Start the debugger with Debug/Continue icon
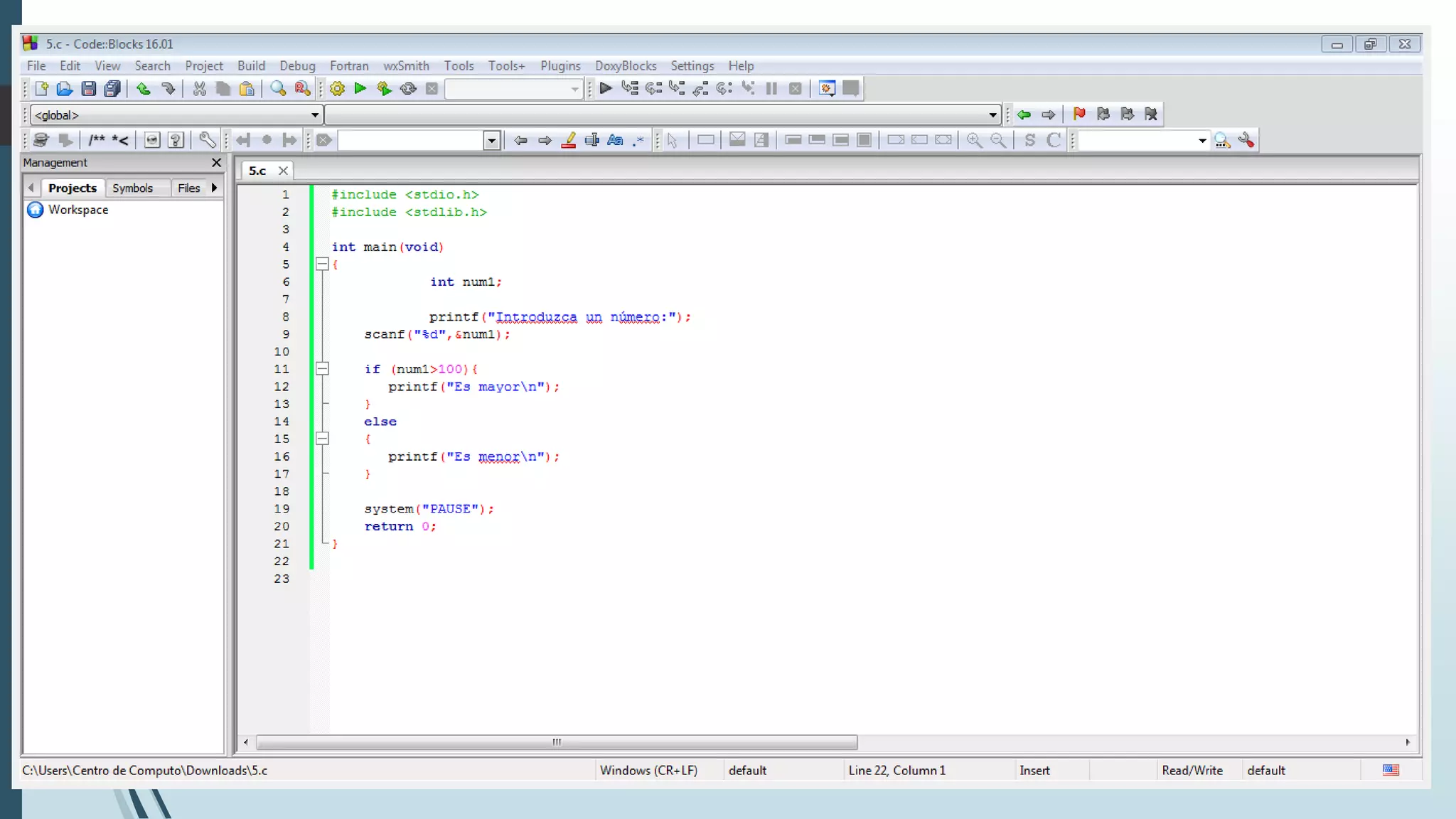Viewport: 1456px width, 819px height. (606, 88)
